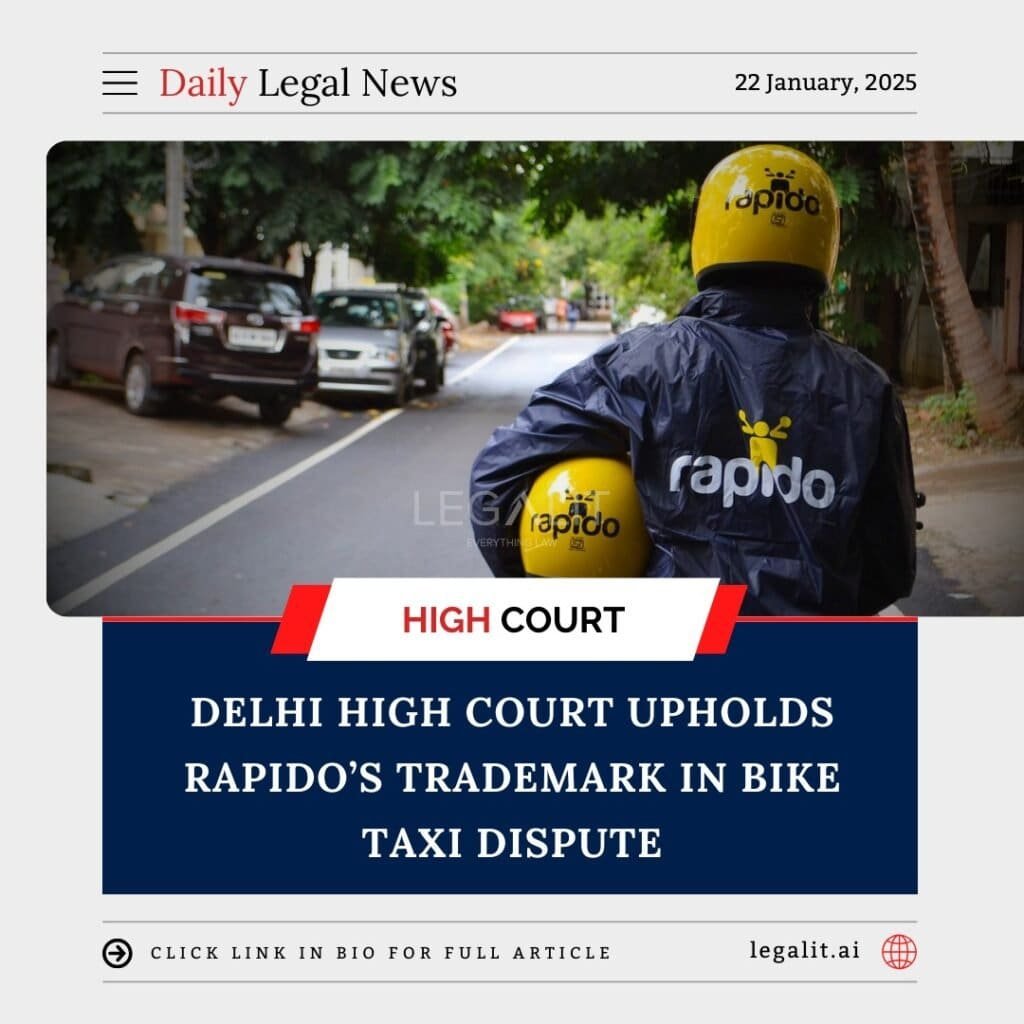The width and height of the screenshot is (1024, 1024).
Task: Select the HIGH COURT category label
Action: [513, 620]
